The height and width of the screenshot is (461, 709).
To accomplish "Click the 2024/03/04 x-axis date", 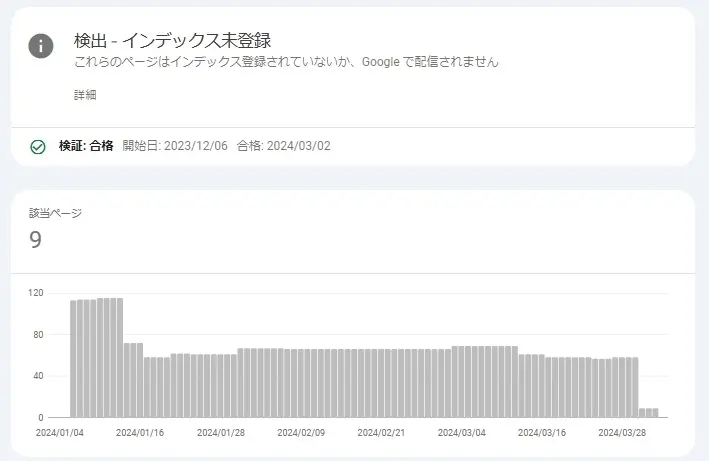I will (462, 433).
